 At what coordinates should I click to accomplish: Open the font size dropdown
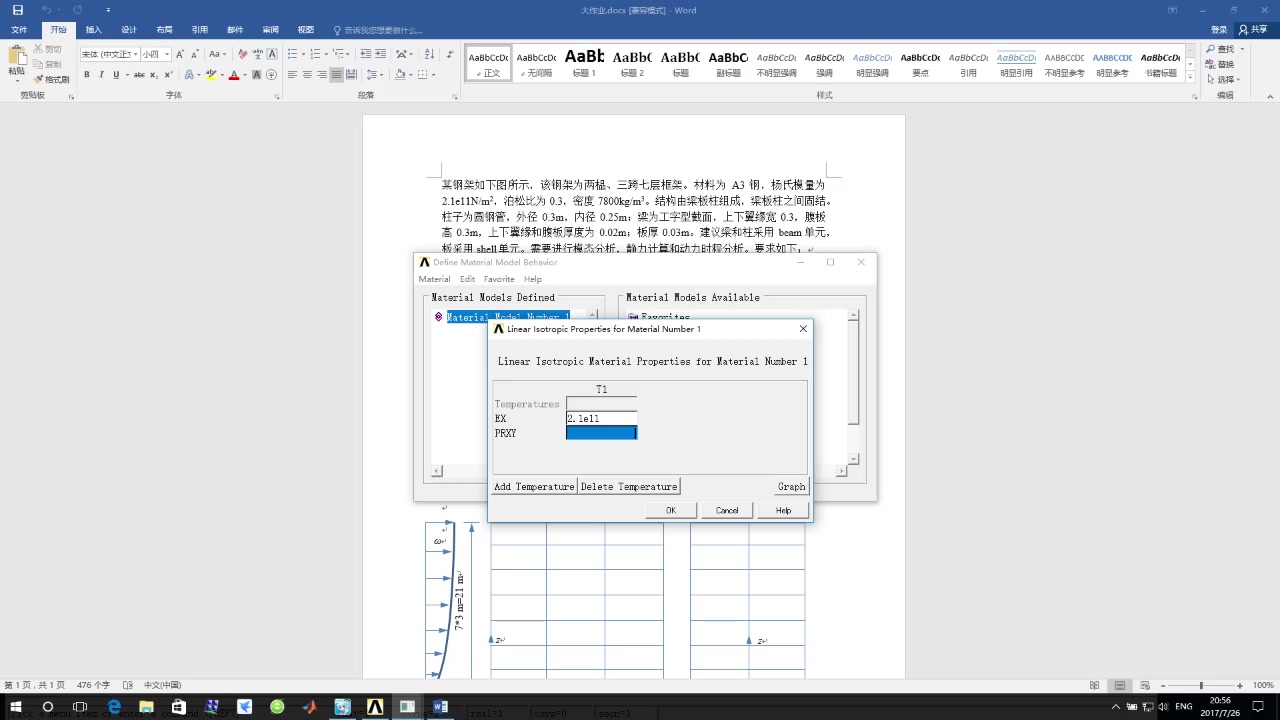[x=167, y=54]
